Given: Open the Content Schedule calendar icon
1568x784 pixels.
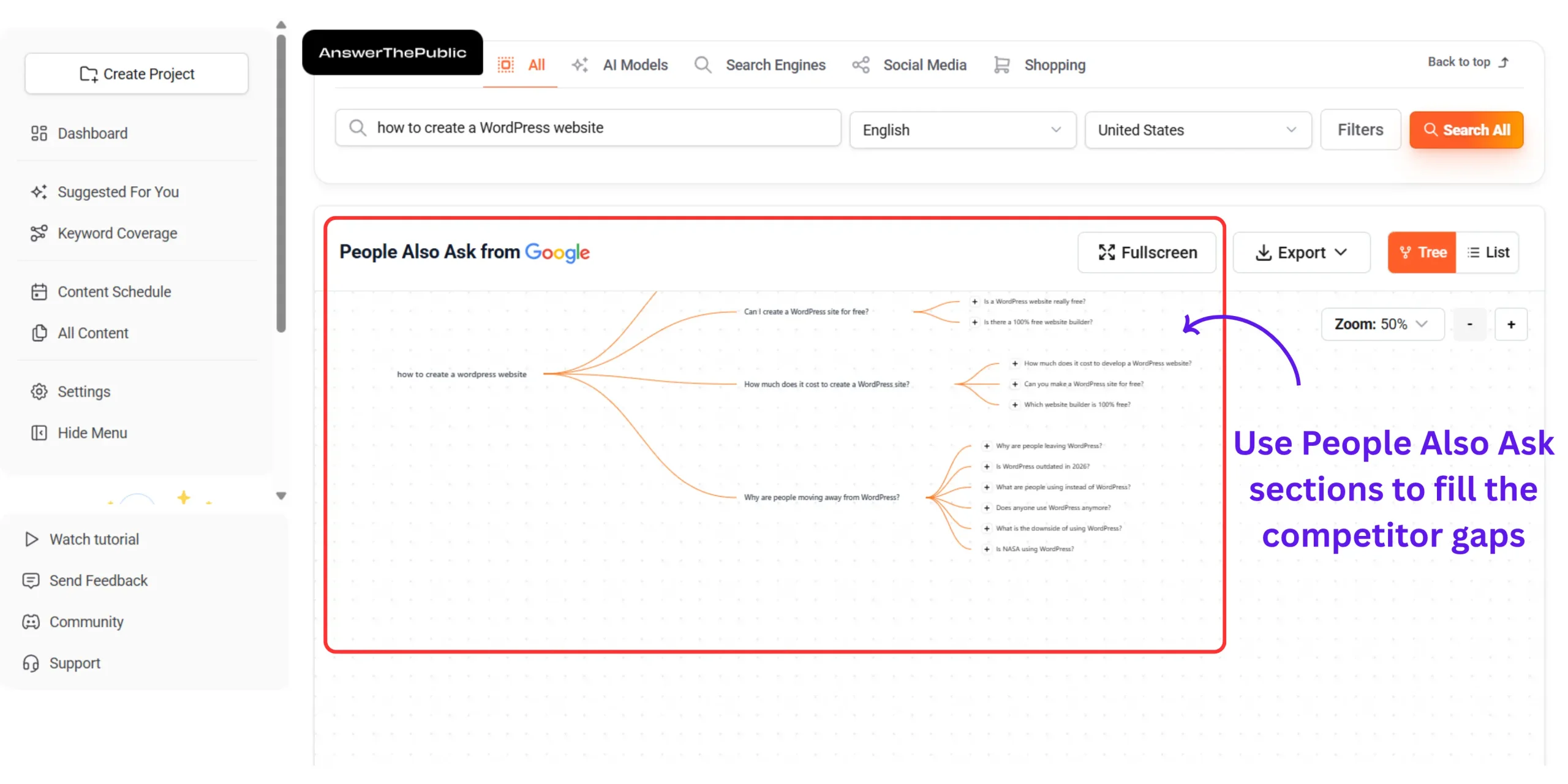Looking at the screenshot, I should tap(39, 292).
